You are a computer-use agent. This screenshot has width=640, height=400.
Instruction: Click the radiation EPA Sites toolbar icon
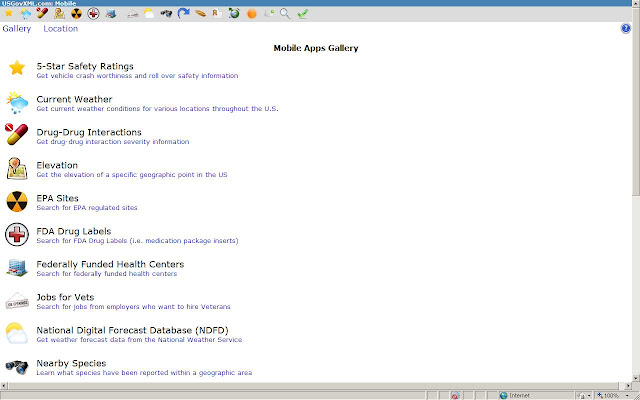tap(76, 14)
